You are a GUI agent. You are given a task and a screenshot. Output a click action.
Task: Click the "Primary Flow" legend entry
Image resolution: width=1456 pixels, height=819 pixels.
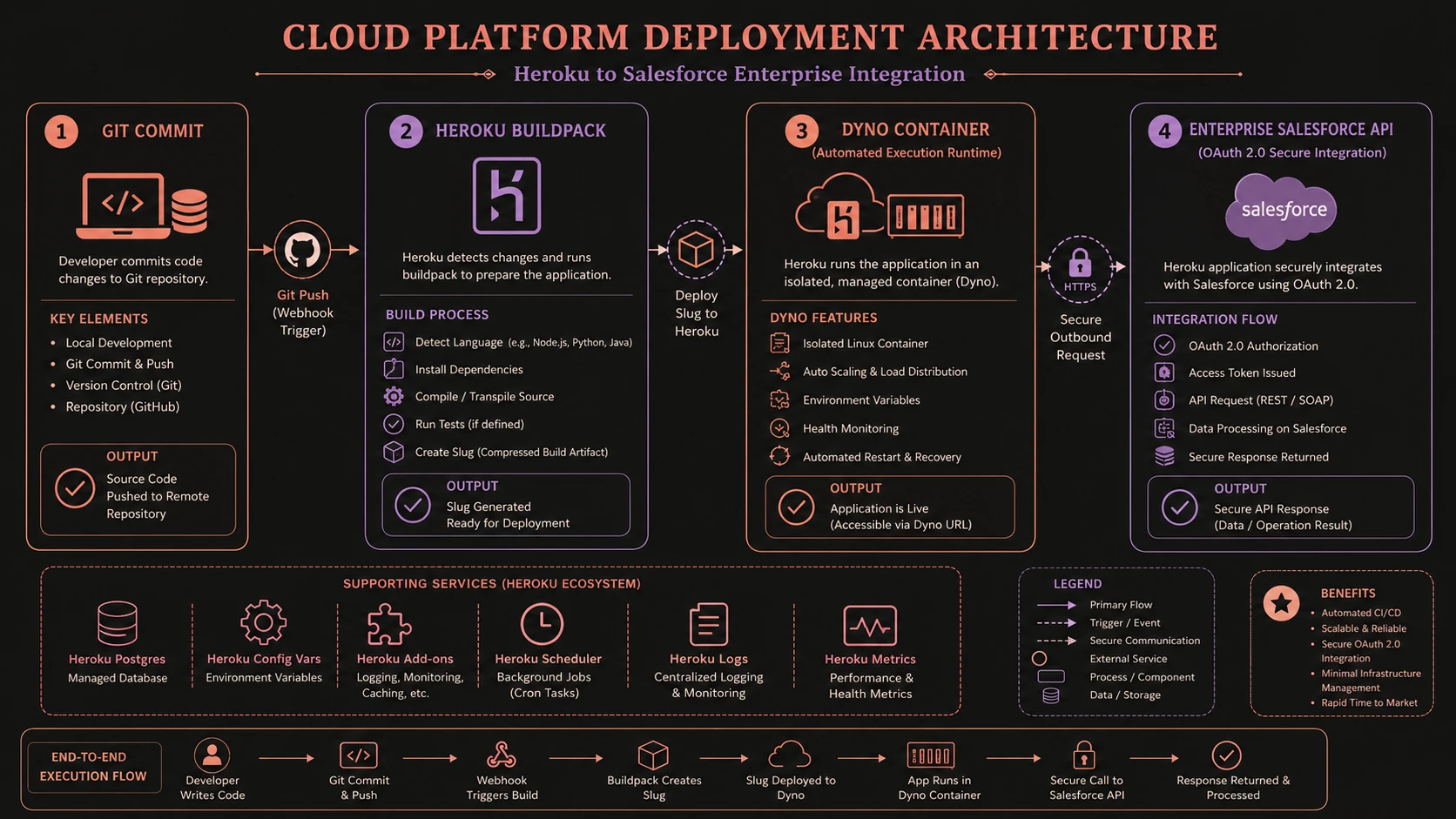click(1121, 605)
